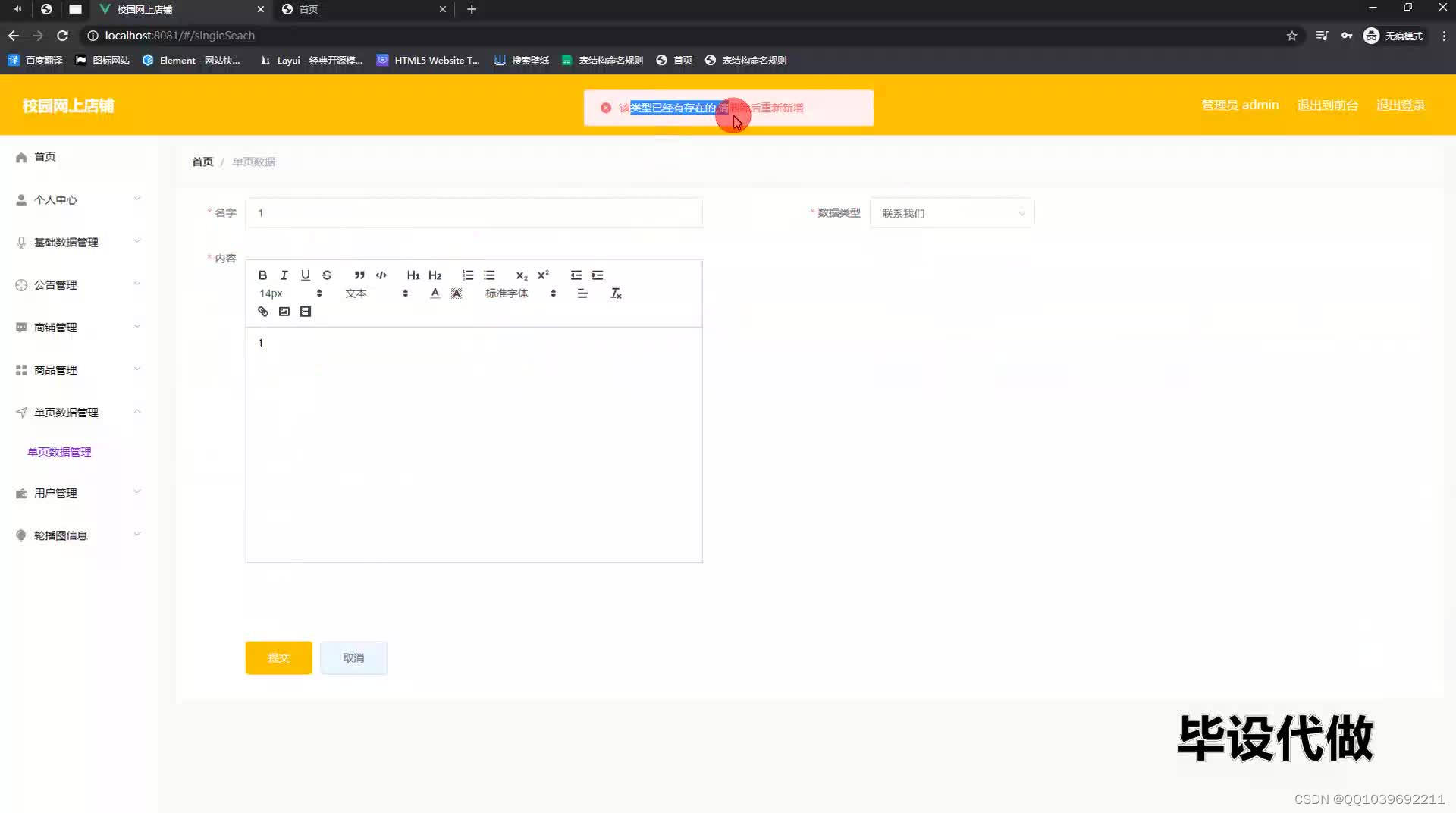Reload the page
The image size is (1456, 813).
(62, 36)
